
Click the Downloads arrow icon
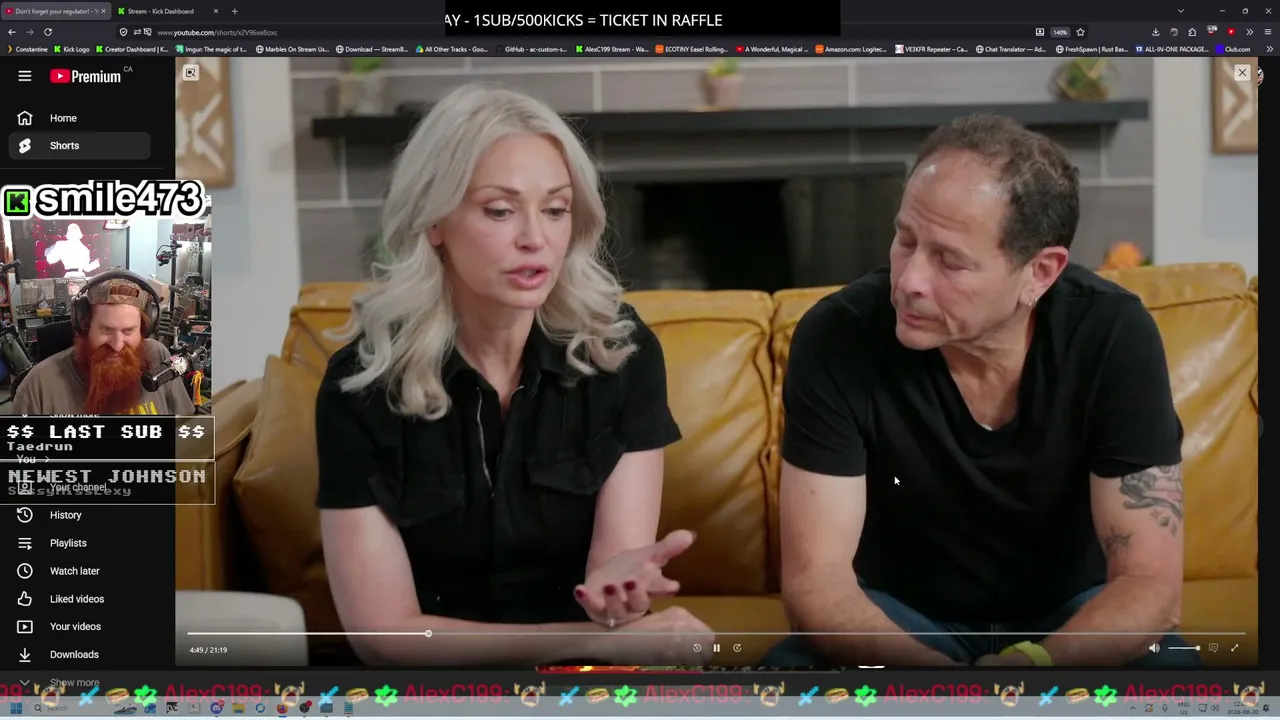pos(25,655)
